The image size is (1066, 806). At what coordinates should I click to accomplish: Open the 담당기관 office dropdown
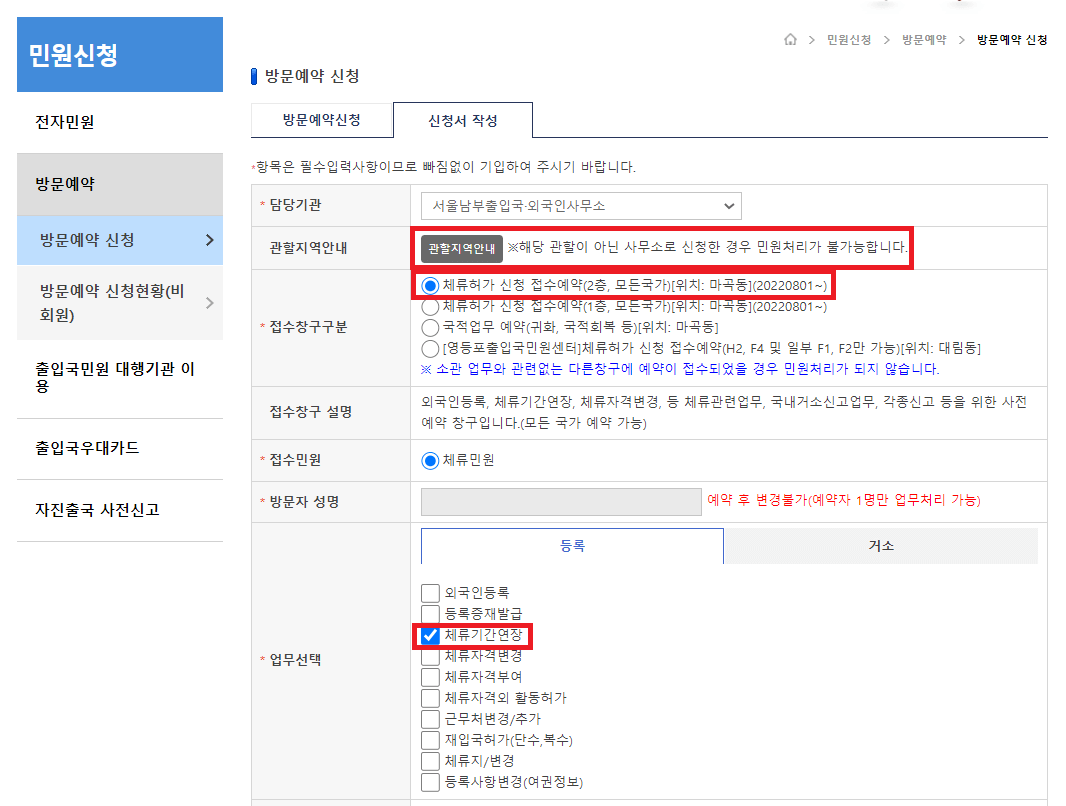tap(581, 206)
